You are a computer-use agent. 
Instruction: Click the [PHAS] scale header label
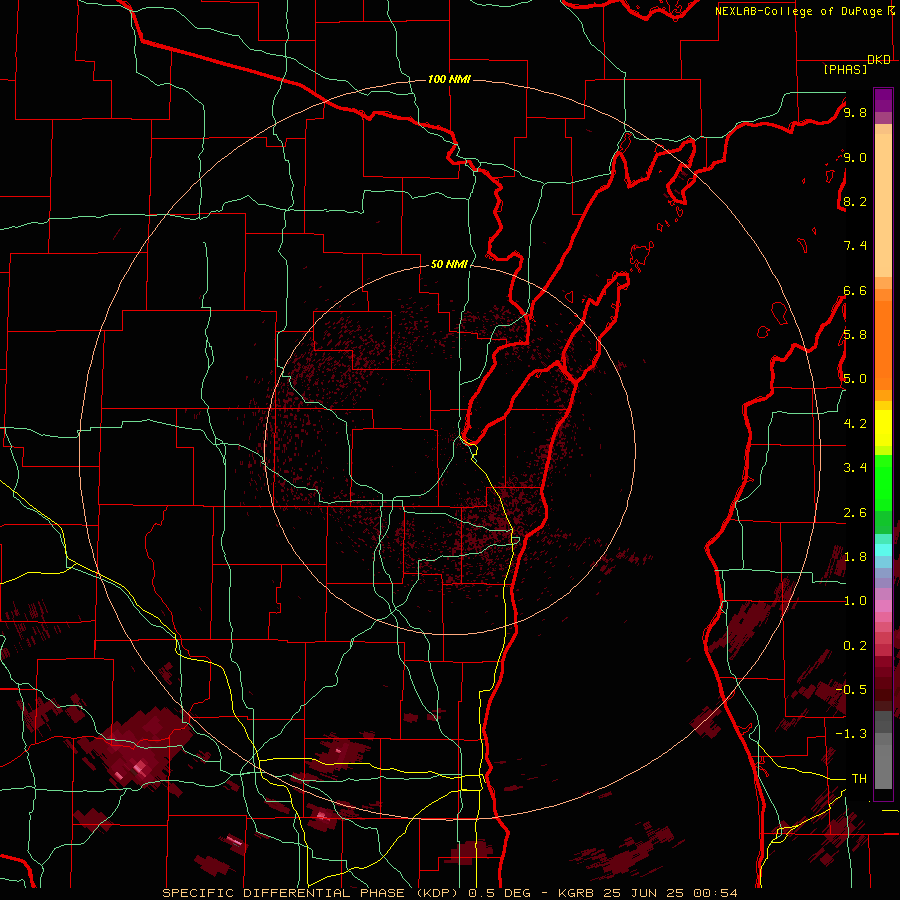click(x=845, y=70)
